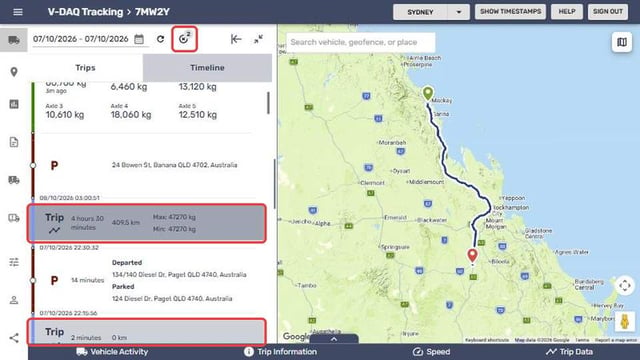Click the trip graph icon under Trip

(x=54, y=230)
